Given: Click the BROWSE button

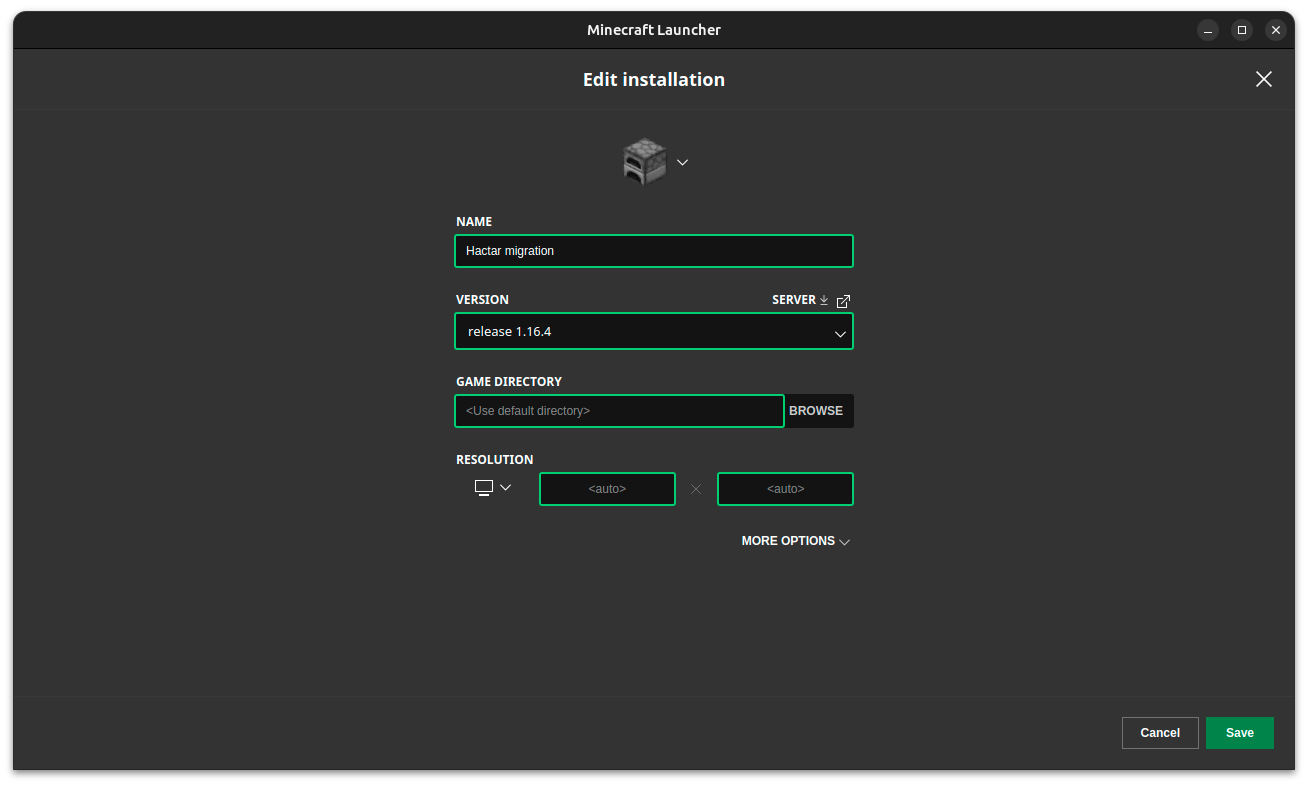Looking at the screenshot, I should click(817, 411).
